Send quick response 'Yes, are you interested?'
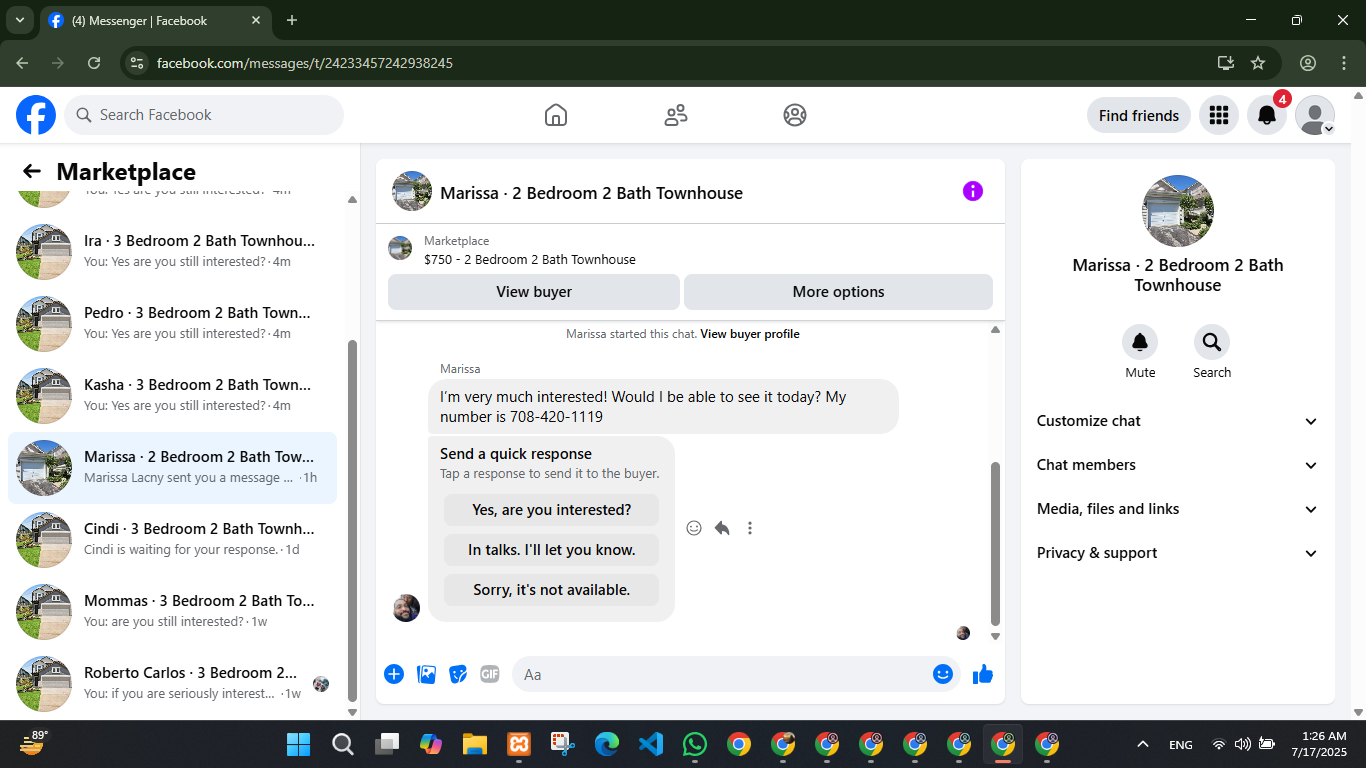The height and width of the screenshot is (768, 1366). pyautogui.click(x=552, y=510)
